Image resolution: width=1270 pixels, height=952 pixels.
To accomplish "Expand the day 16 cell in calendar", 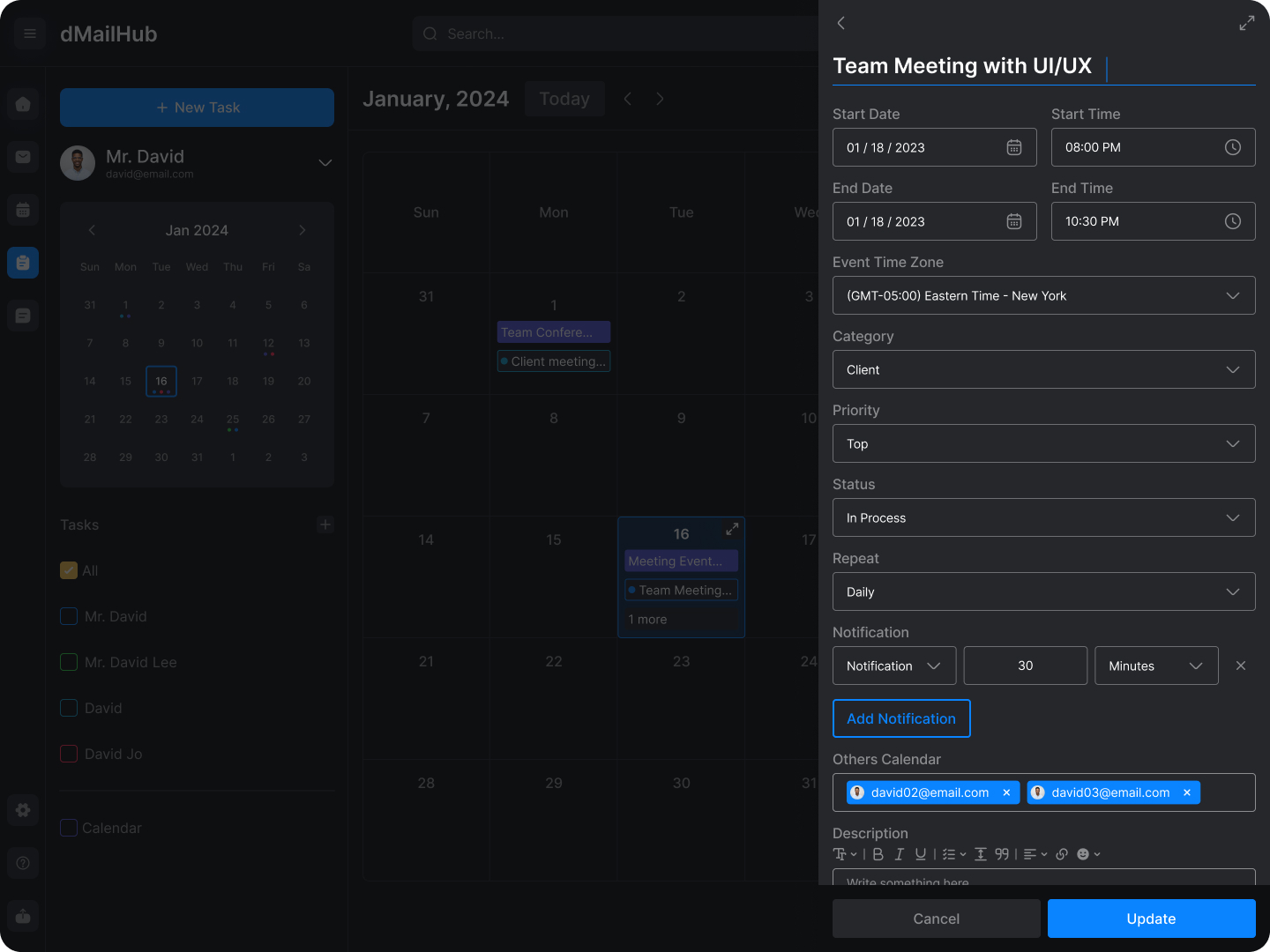I will (732, 529).
